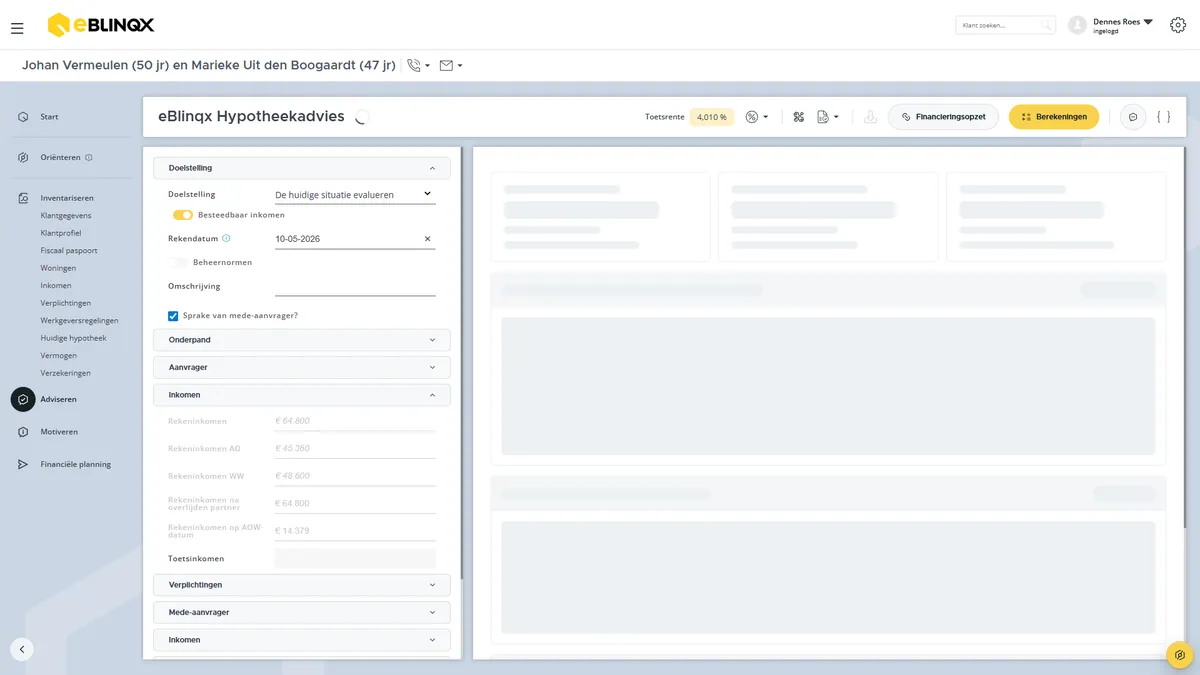The width and height of the screenshot is (1200, 675).
Task: Click the eBlinqx logo
Action: point(101,25)
